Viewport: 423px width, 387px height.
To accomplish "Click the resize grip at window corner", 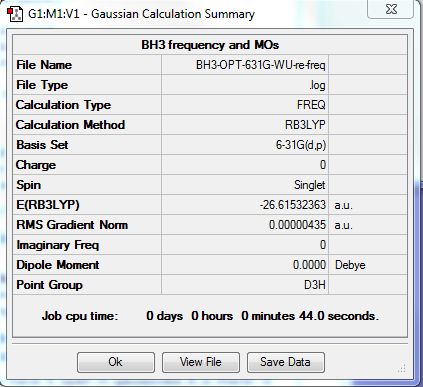I will (402, 368).
